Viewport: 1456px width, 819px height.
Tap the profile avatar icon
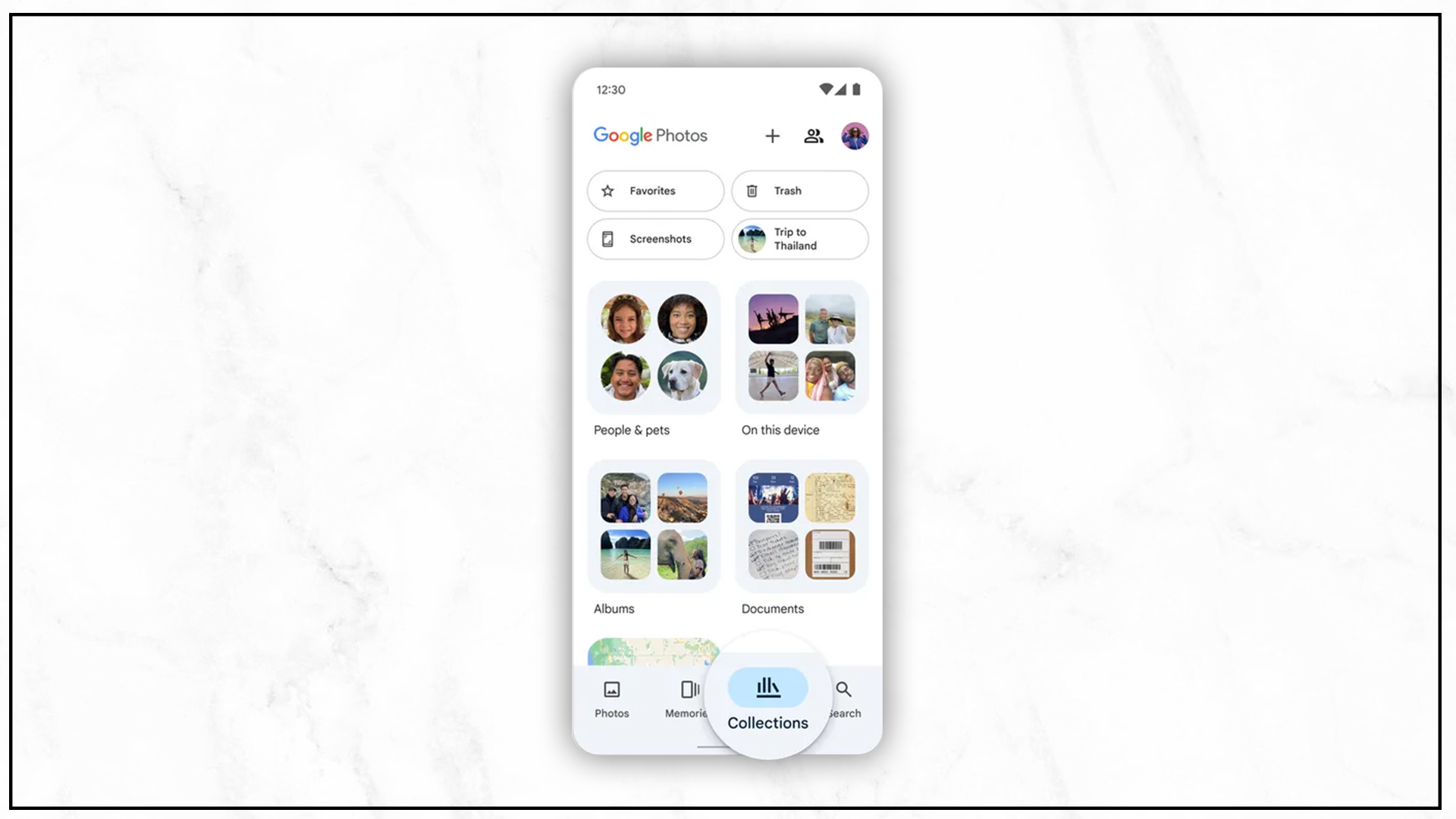[854, 135]
